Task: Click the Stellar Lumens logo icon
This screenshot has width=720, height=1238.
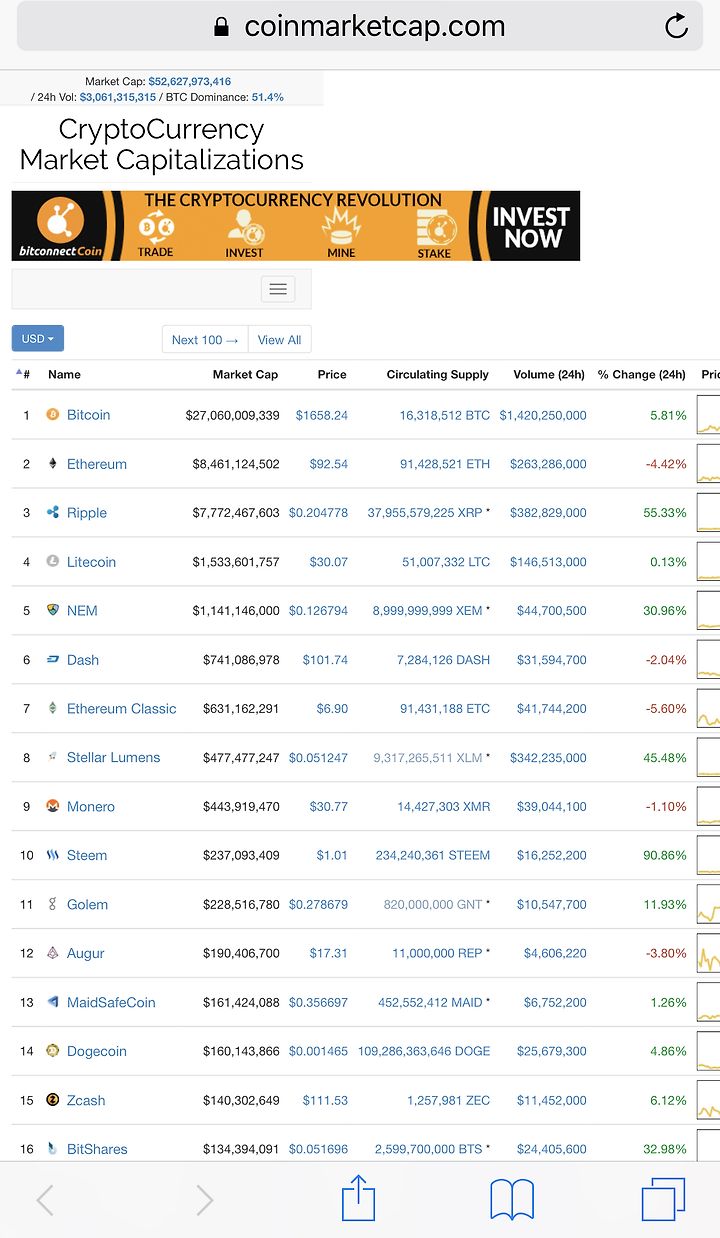Action: pyautogui.click(x=53, y=757)
